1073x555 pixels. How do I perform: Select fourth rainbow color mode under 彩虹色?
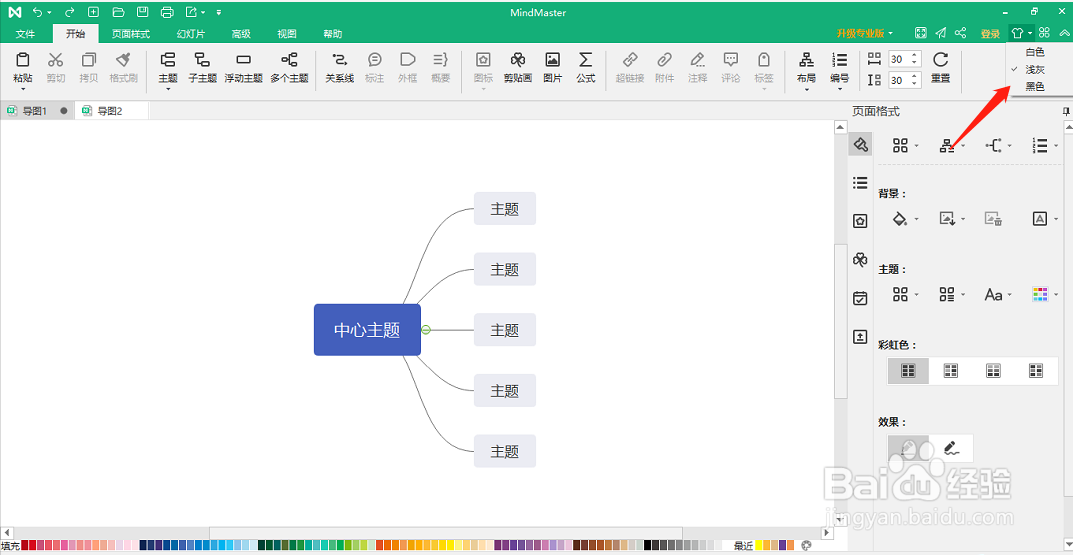(x=1036, y=371)
